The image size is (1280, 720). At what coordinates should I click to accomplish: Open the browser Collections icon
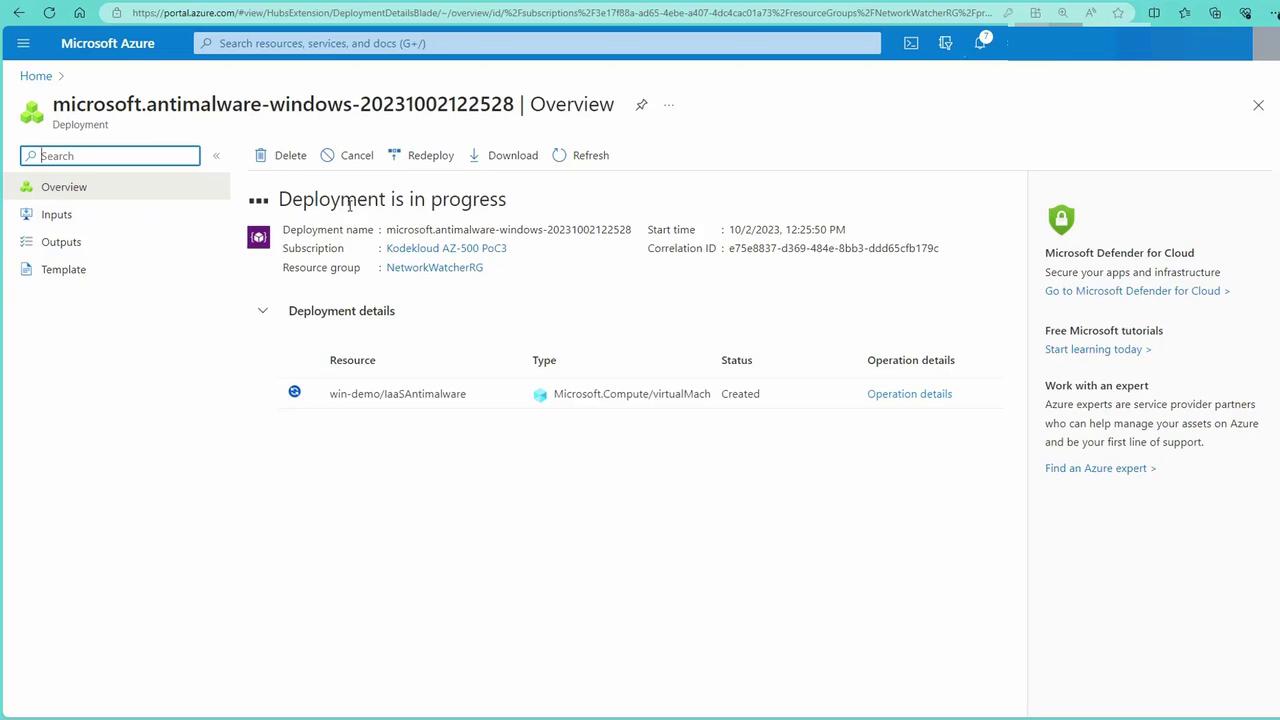[1215, 13]
